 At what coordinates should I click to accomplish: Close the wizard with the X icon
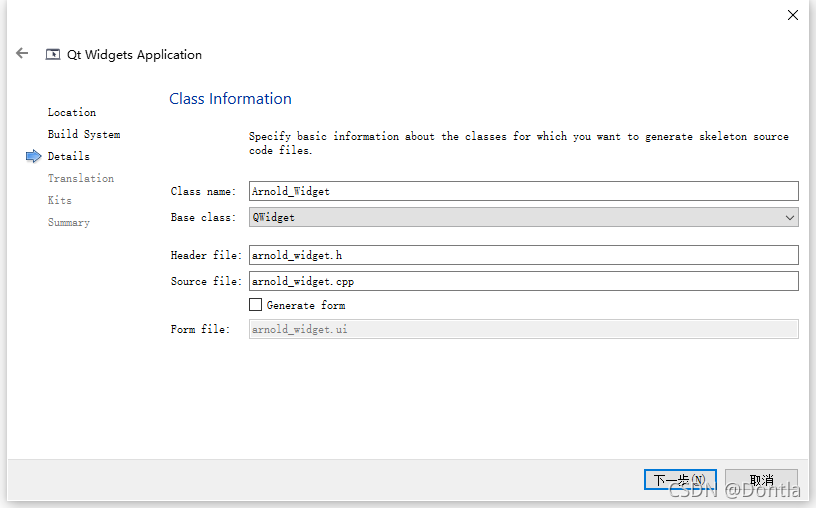[793, 15]
